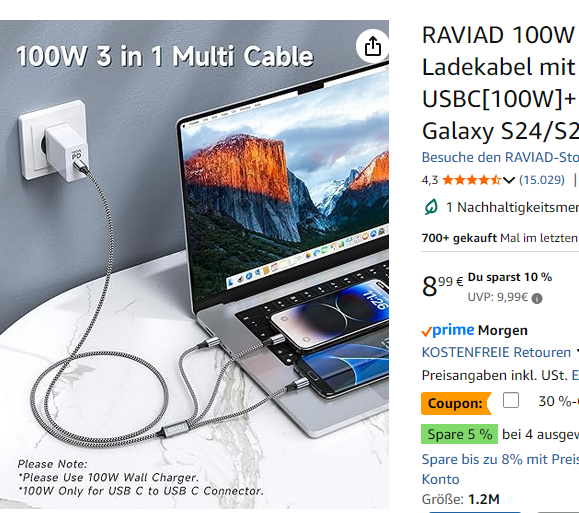Click the RAVIAD 100W product title

(x=500, y=83)
